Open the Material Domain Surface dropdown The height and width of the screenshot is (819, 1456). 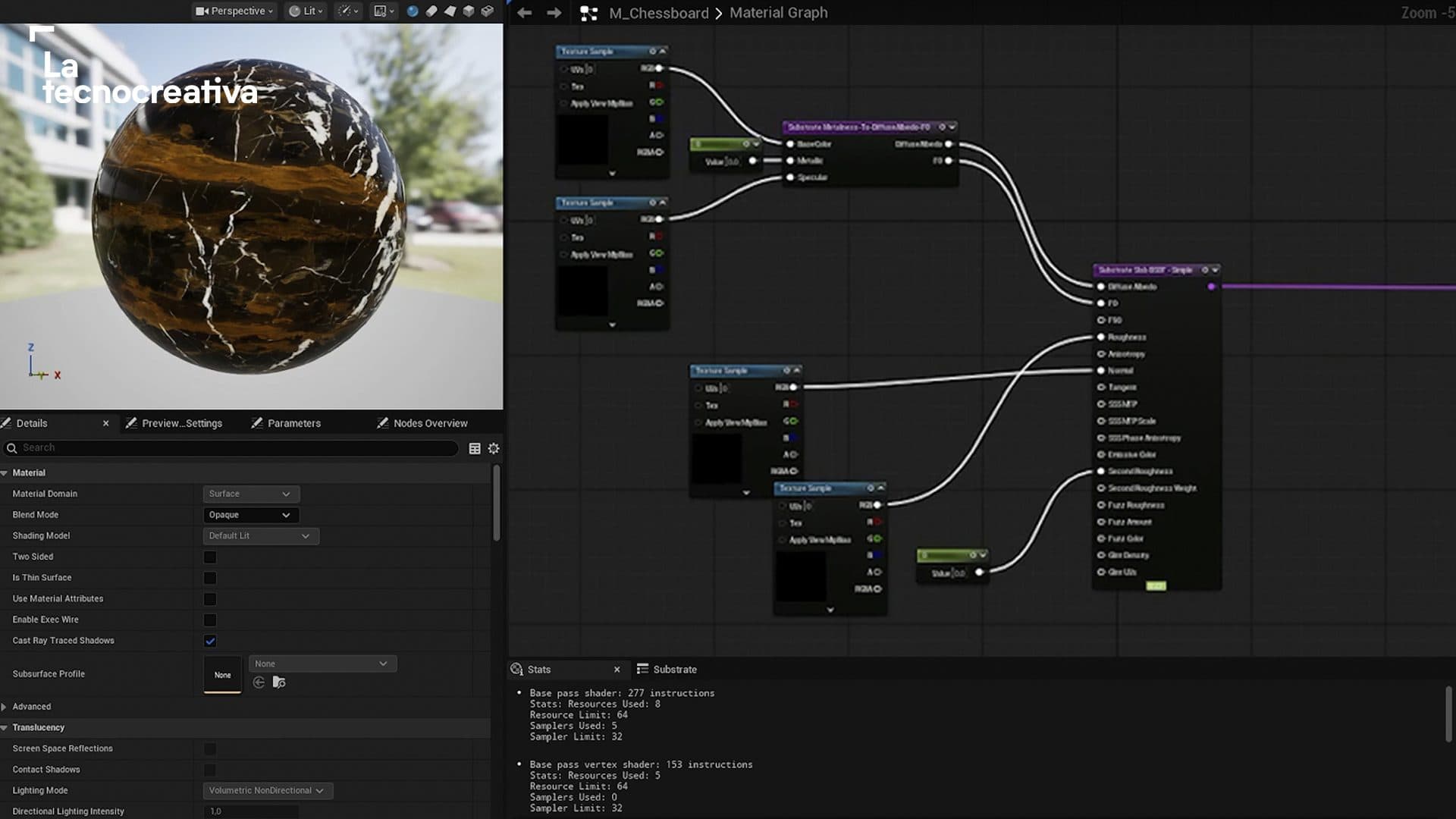pos(251,494)
